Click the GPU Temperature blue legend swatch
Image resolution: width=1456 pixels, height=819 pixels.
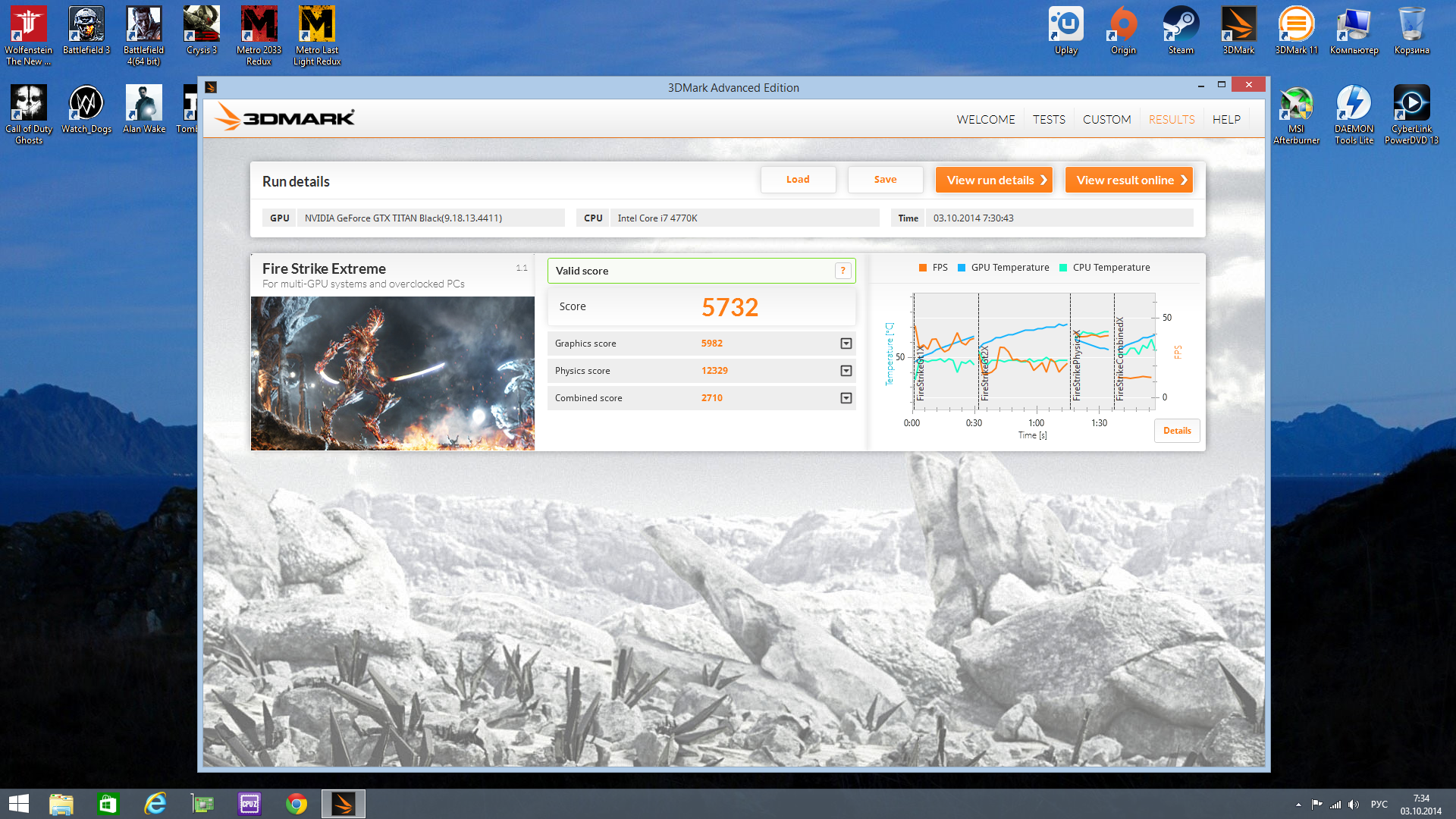[x=962, y=268]
